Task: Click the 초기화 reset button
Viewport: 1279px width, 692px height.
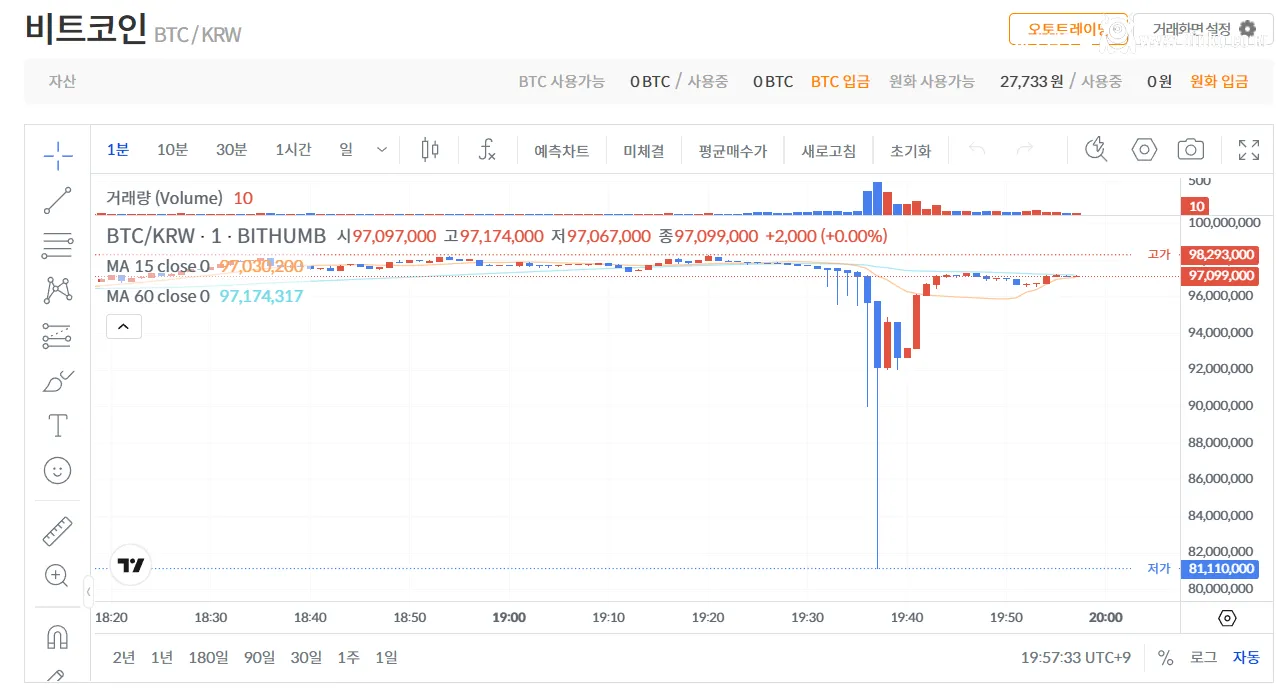Action: click(911, 149)
